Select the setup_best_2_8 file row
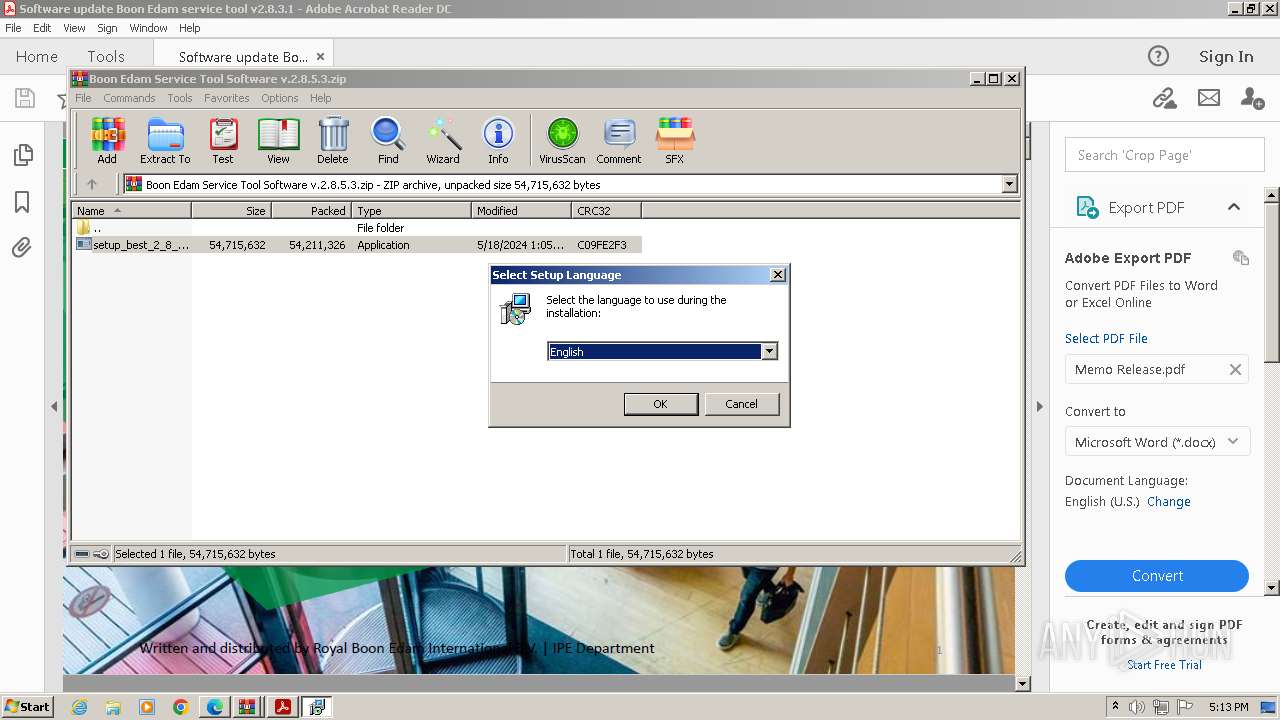1280x720 pixels. [x=358, y=245]
